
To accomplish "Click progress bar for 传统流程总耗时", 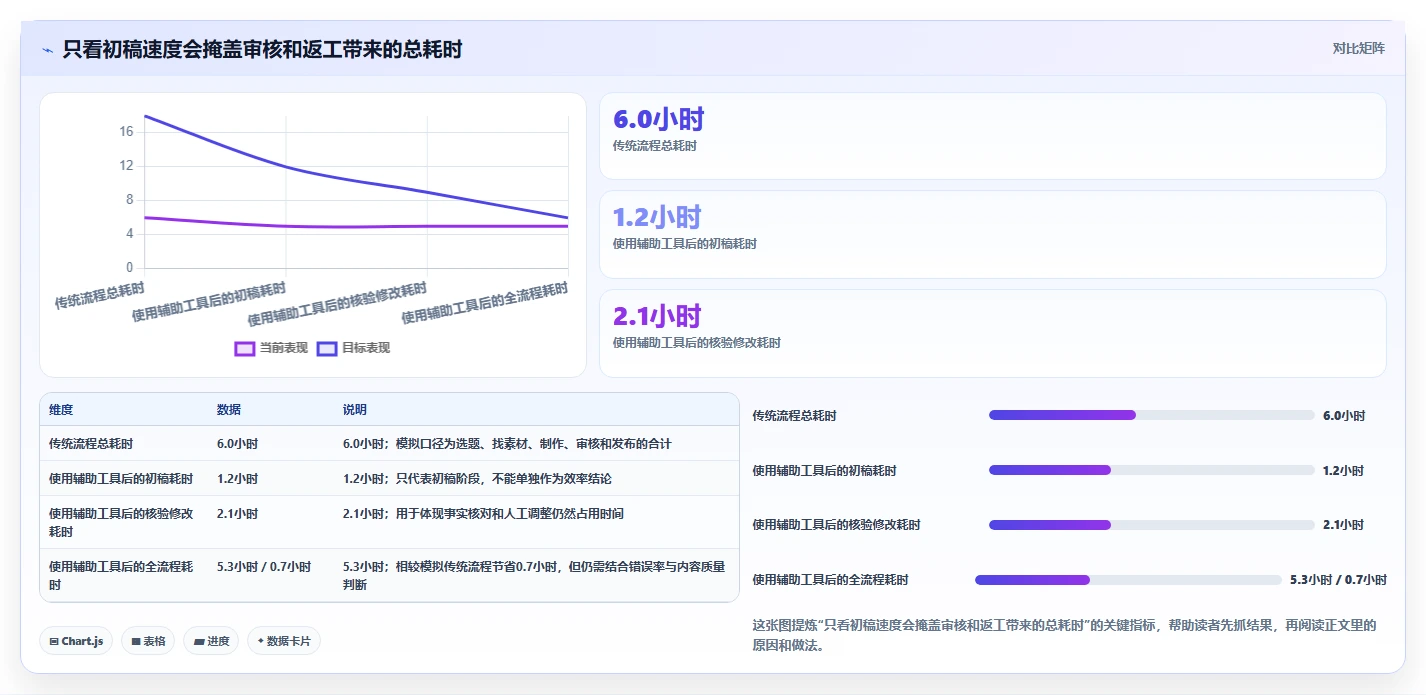I will (1151, 415).
